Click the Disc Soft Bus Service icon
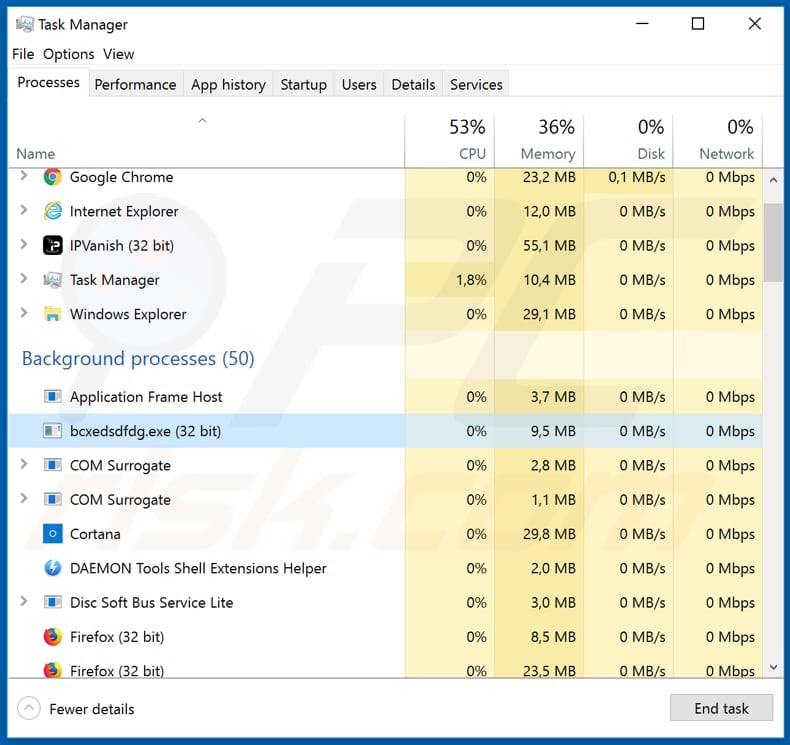This screenshot has height=745, width=790. [52, 602]
